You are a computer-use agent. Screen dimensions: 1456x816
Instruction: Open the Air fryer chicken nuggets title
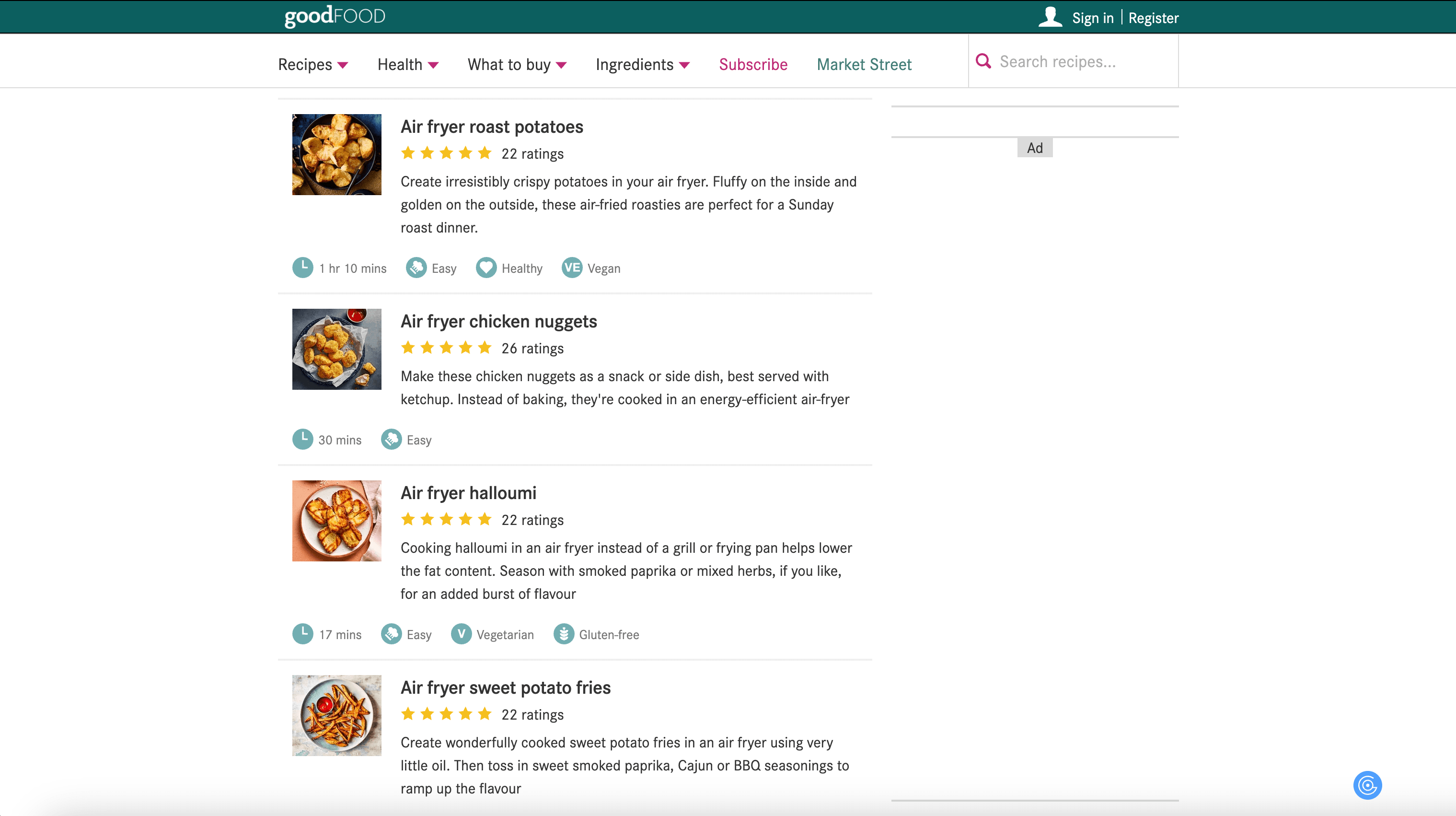pyautogui.click(x=498, y=321)
